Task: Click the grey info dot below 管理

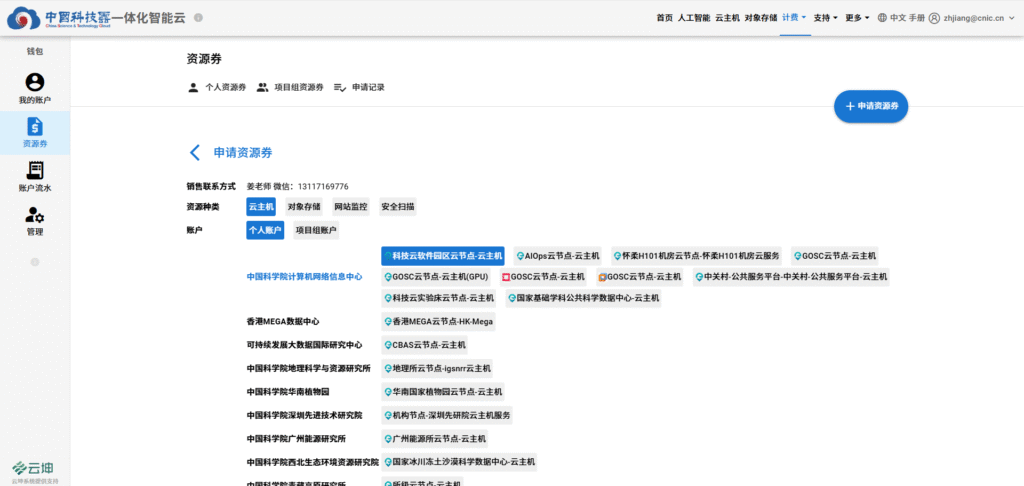Action: coord(35,262)
